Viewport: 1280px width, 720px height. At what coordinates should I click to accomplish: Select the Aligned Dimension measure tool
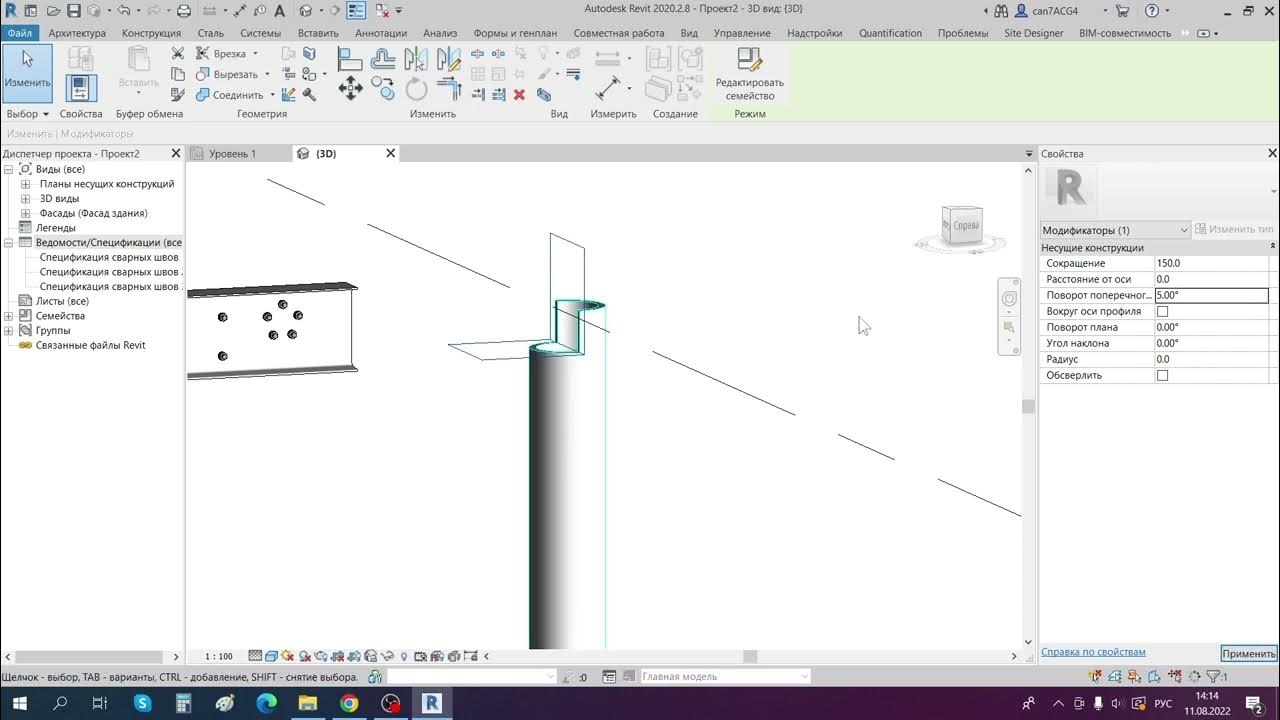[x=608, y=88]
